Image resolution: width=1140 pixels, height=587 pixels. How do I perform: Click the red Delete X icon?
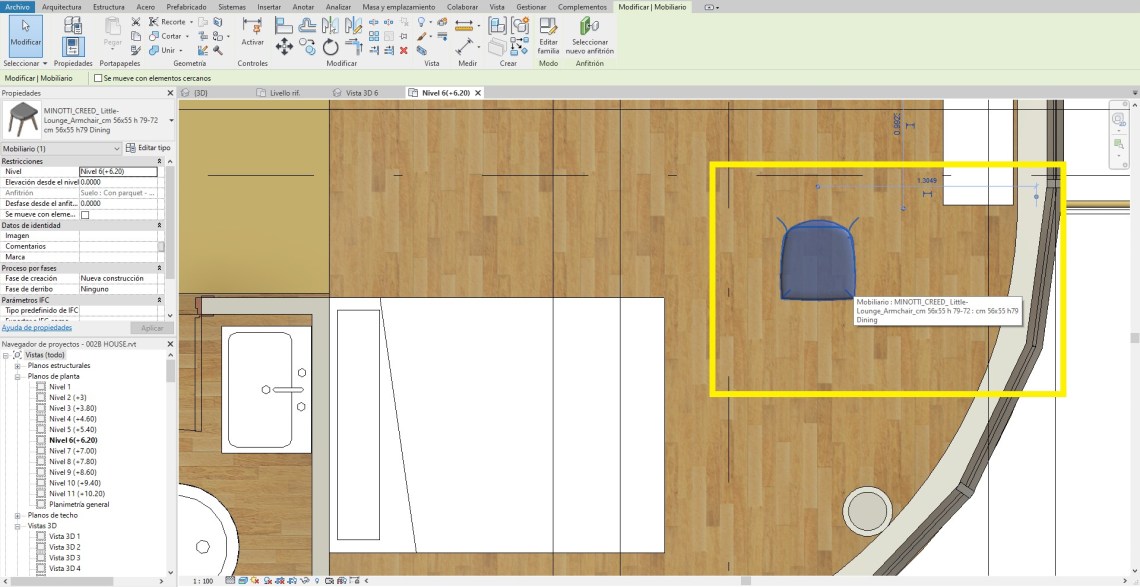tap(404, 49)
